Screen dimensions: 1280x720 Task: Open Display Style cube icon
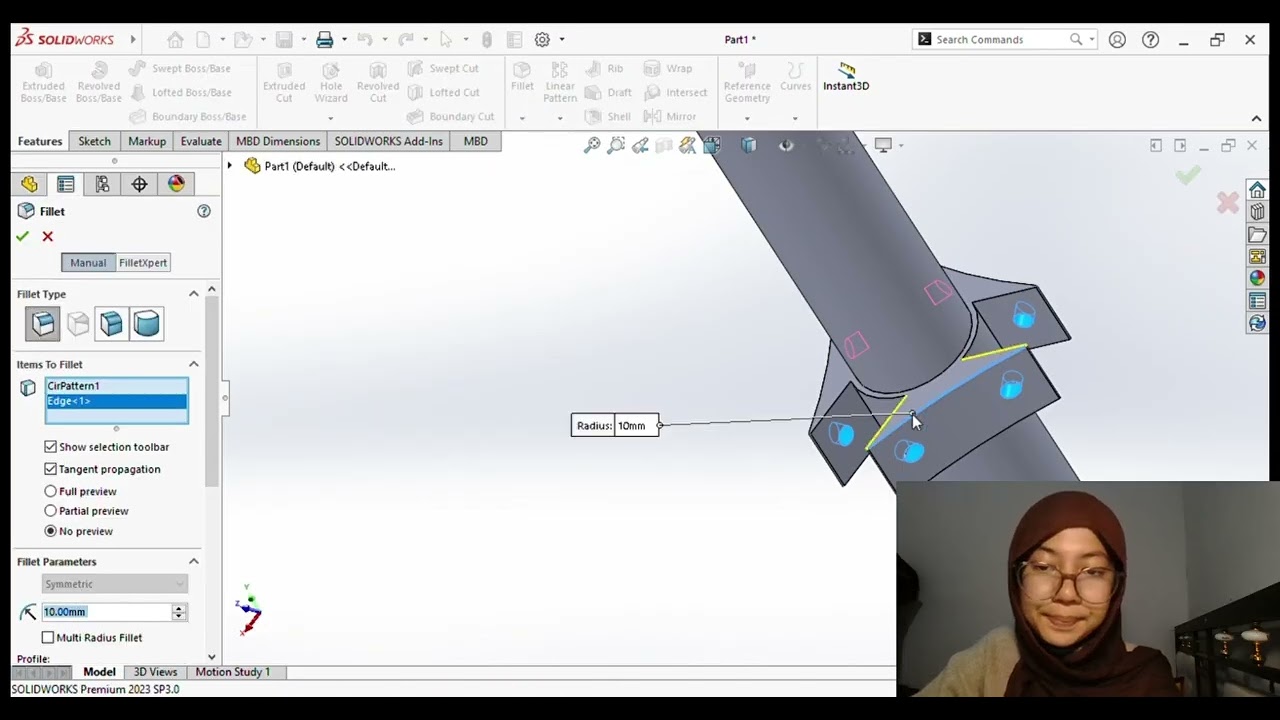pyautogui.click(x=748, y=145)
